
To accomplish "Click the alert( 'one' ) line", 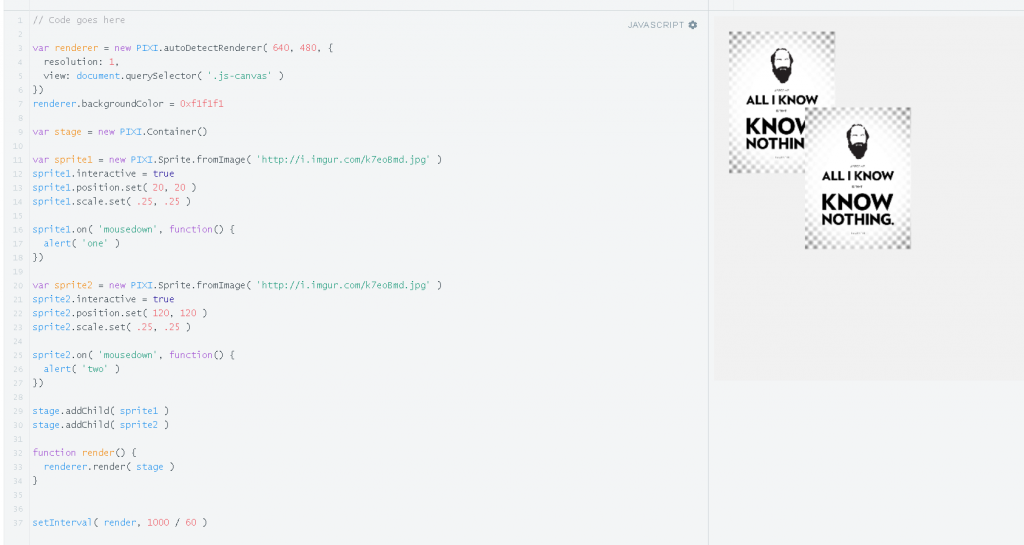I will pyautogui.click(x=82, y=243).
